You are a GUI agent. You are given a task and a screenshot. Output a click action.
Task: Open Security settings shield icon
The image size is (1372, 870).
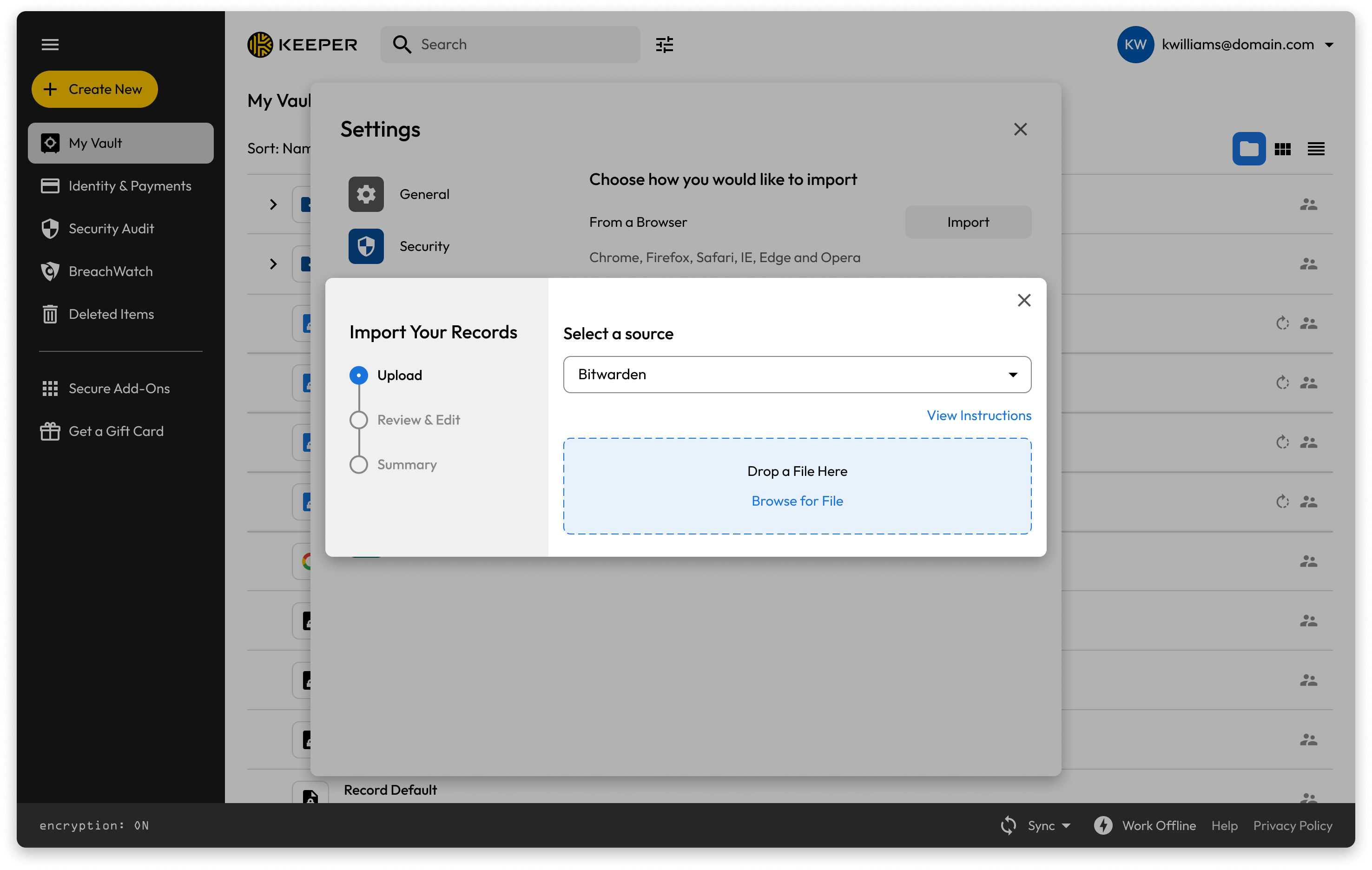click(366, 246)
